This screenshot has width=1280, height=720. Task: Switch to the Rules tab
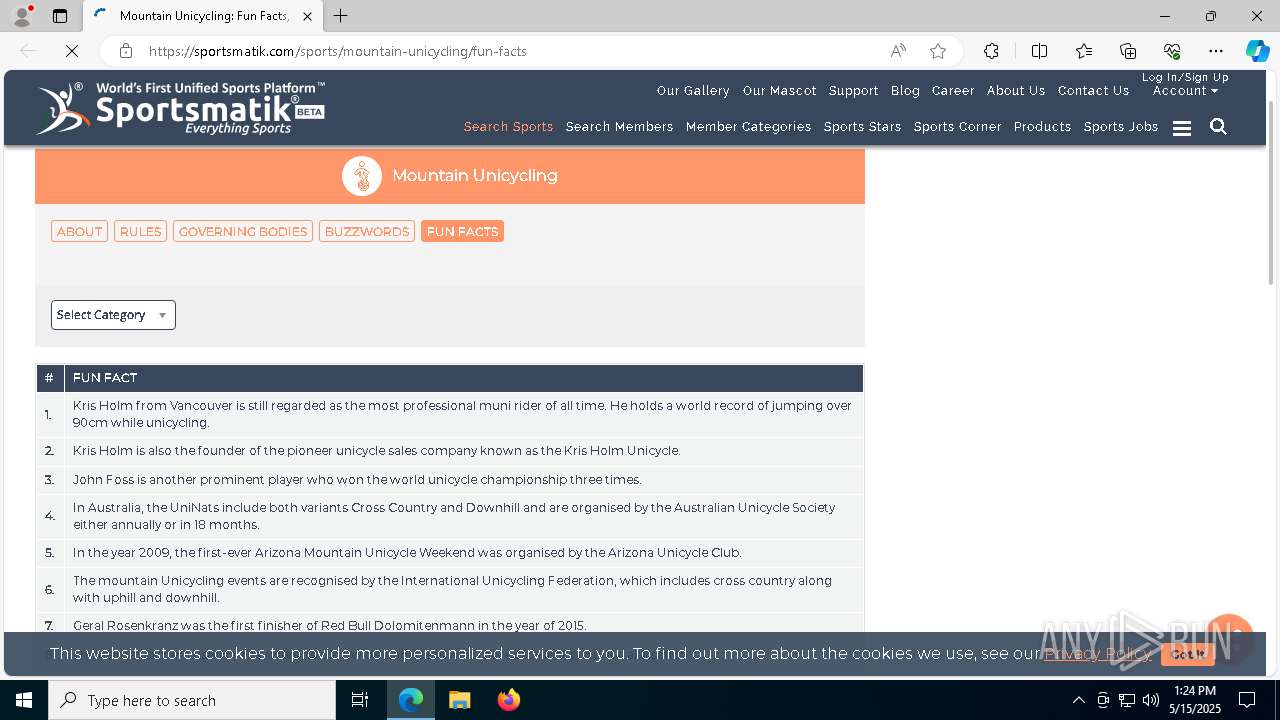pyautogui.click(x=140, y=231)
